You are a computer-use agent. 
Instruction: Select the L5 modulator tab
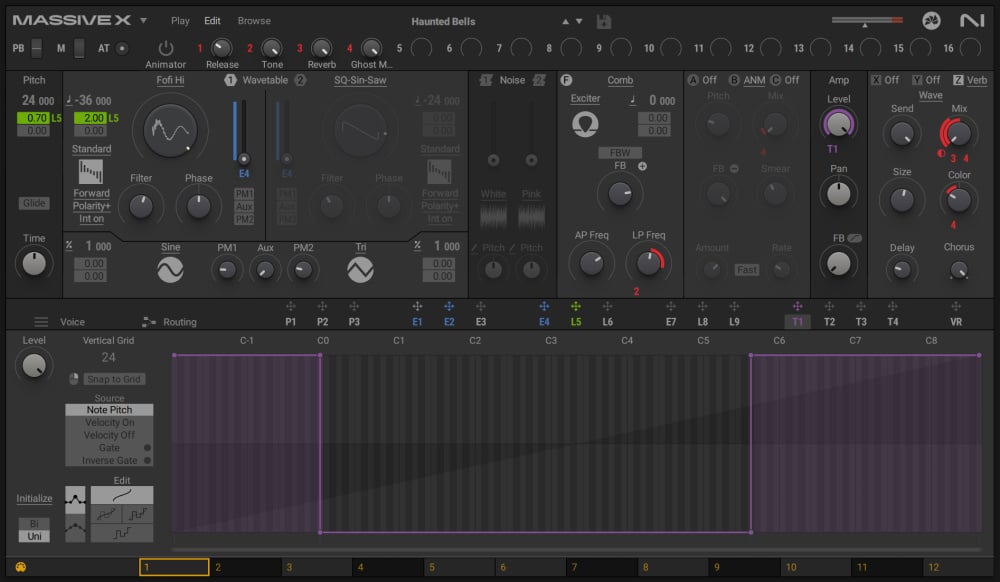(575, 322)
